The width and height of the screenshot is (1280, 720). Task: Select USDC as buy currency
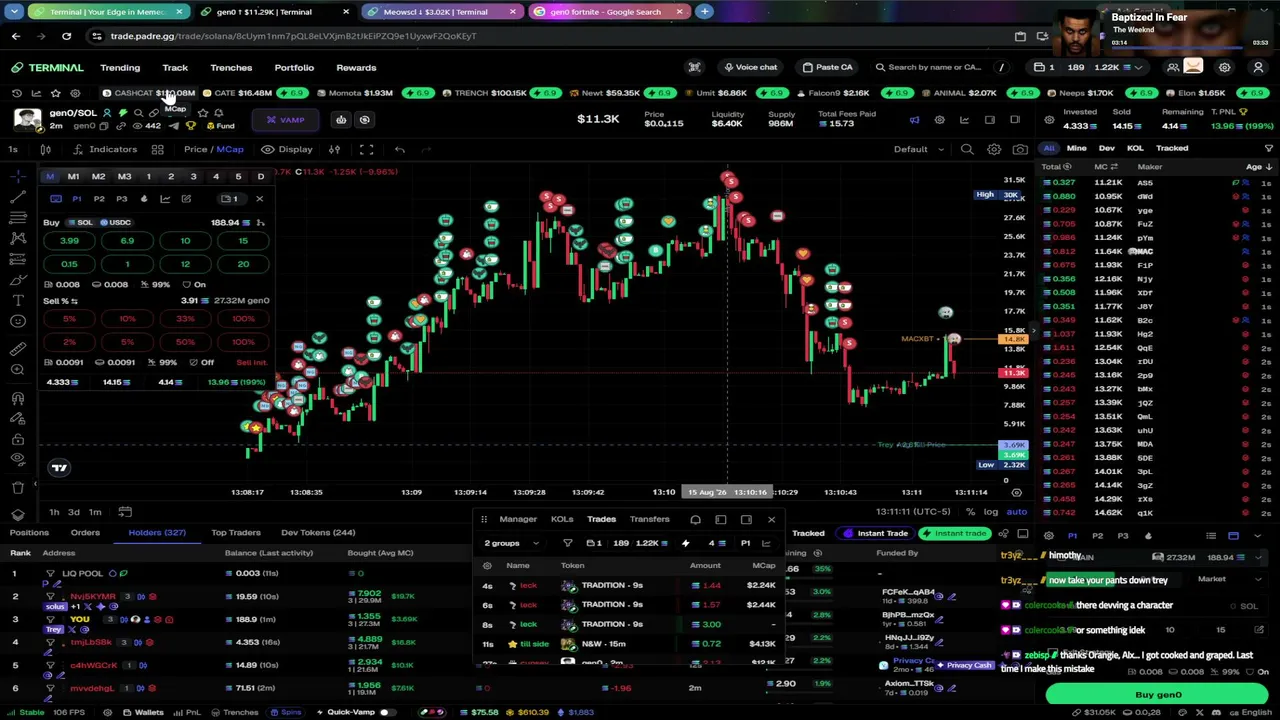(x=114, y=222)
